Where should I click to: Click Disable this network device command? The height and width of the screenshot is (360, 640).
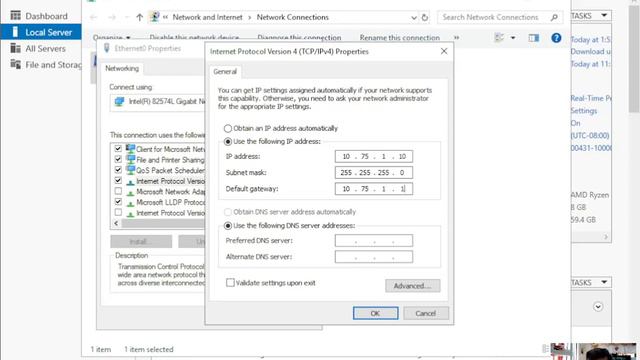tap(194, 38)
